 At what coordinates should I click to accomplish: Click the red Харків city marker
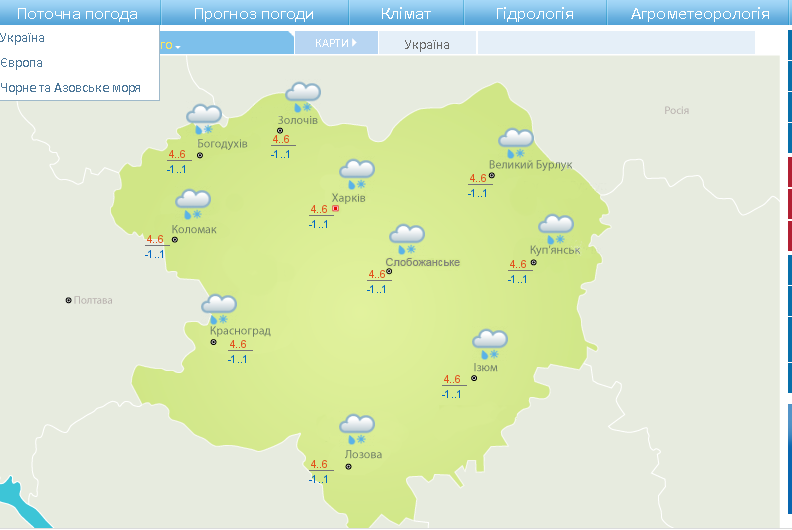(x=335, y=208)
